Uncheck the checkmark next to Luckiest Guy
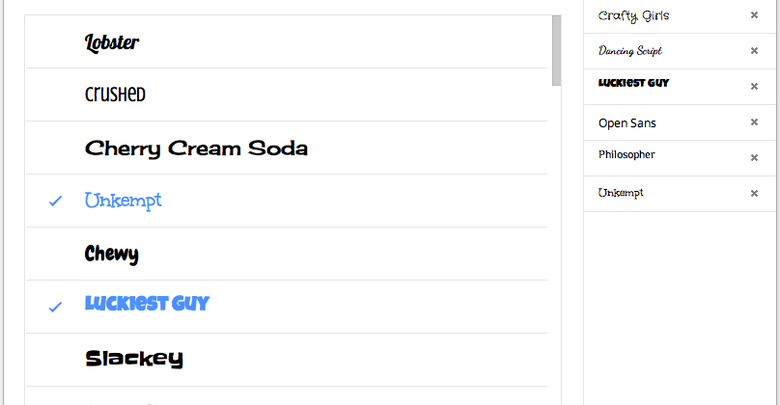The height and width of the screenshot is (405, 780). click(55, 307)
